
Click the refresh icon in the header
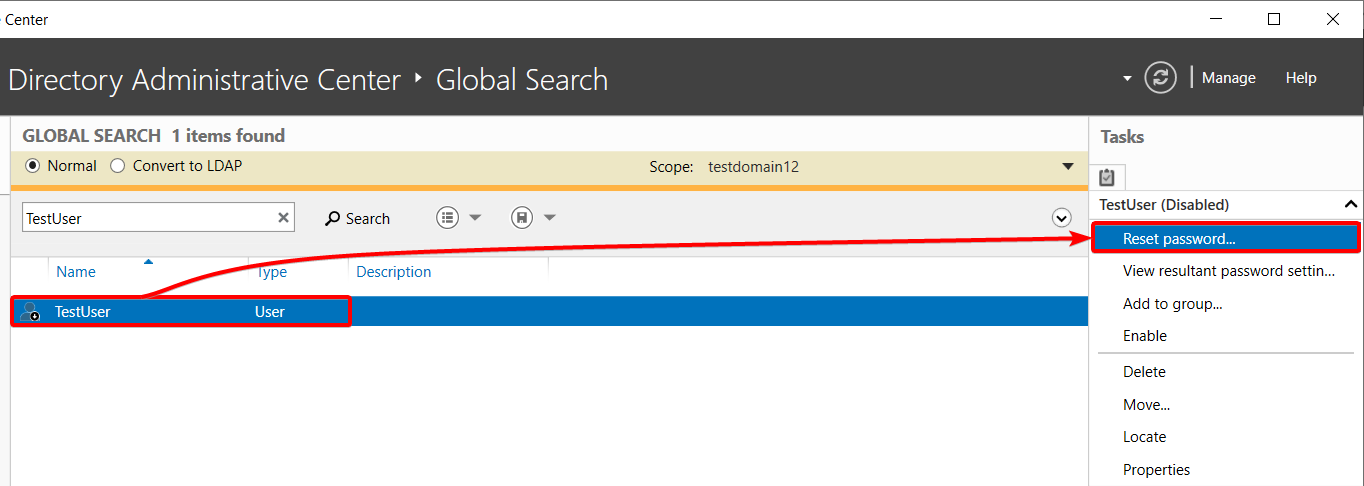pos(1160,78)
